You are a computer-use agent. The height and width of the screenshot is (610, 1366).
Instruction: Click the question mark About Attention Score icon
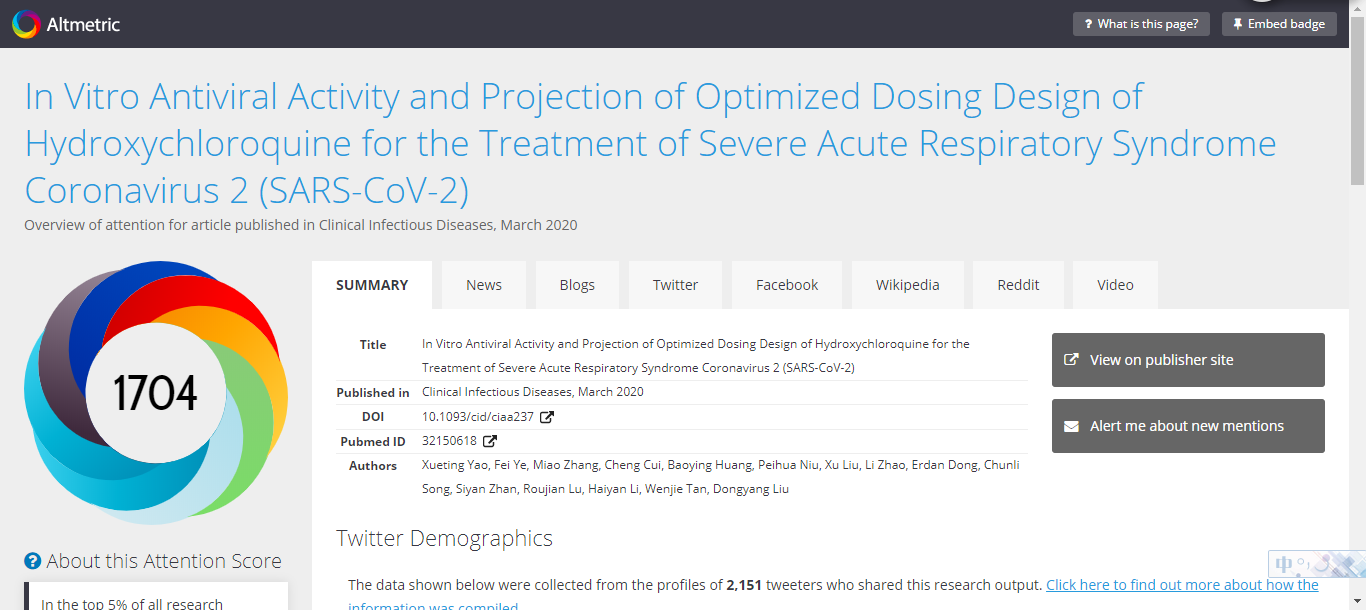(x=33, y=561)
